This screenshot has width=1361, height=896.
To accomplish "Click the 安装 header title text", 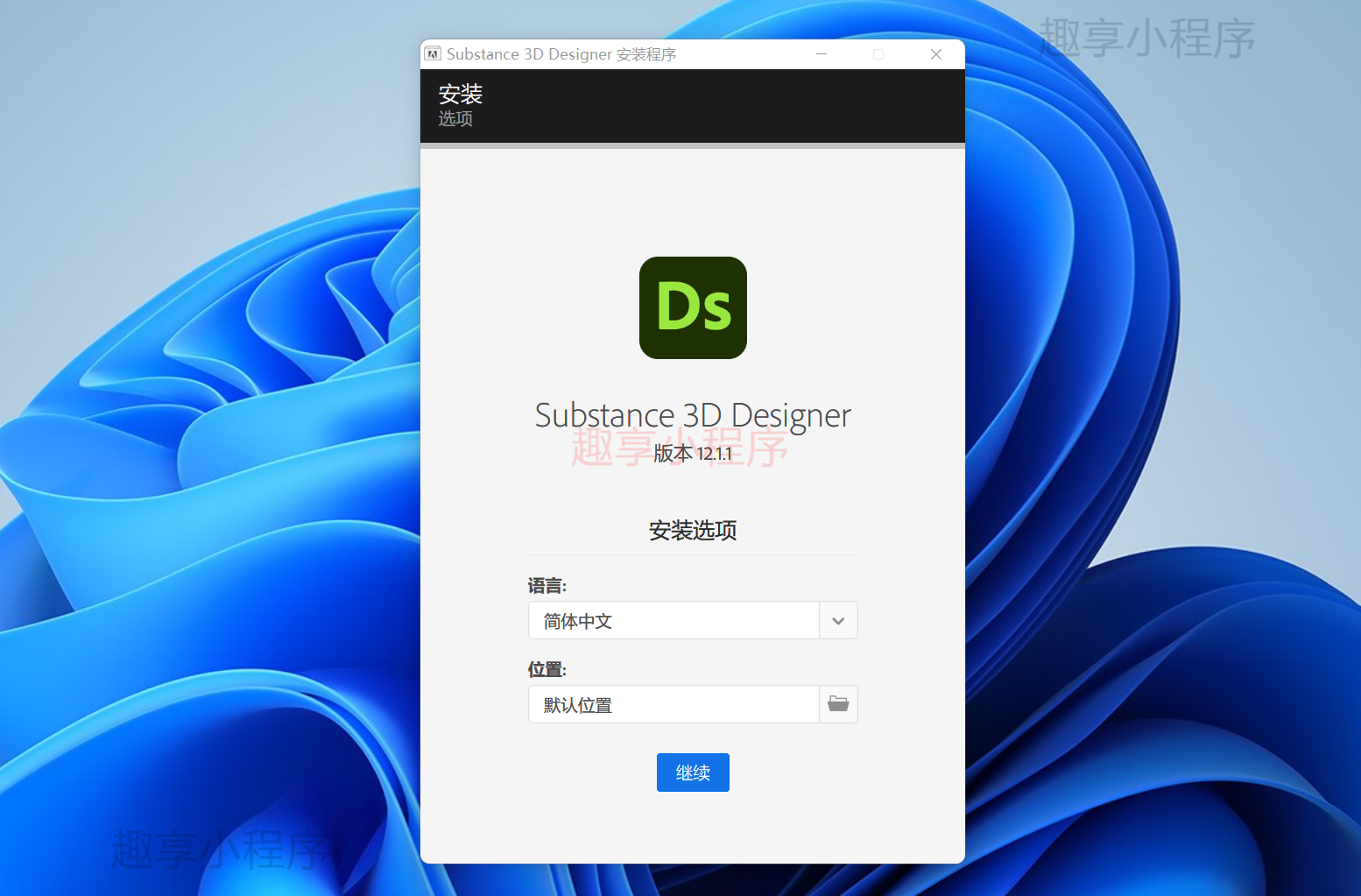I will 461,94.
